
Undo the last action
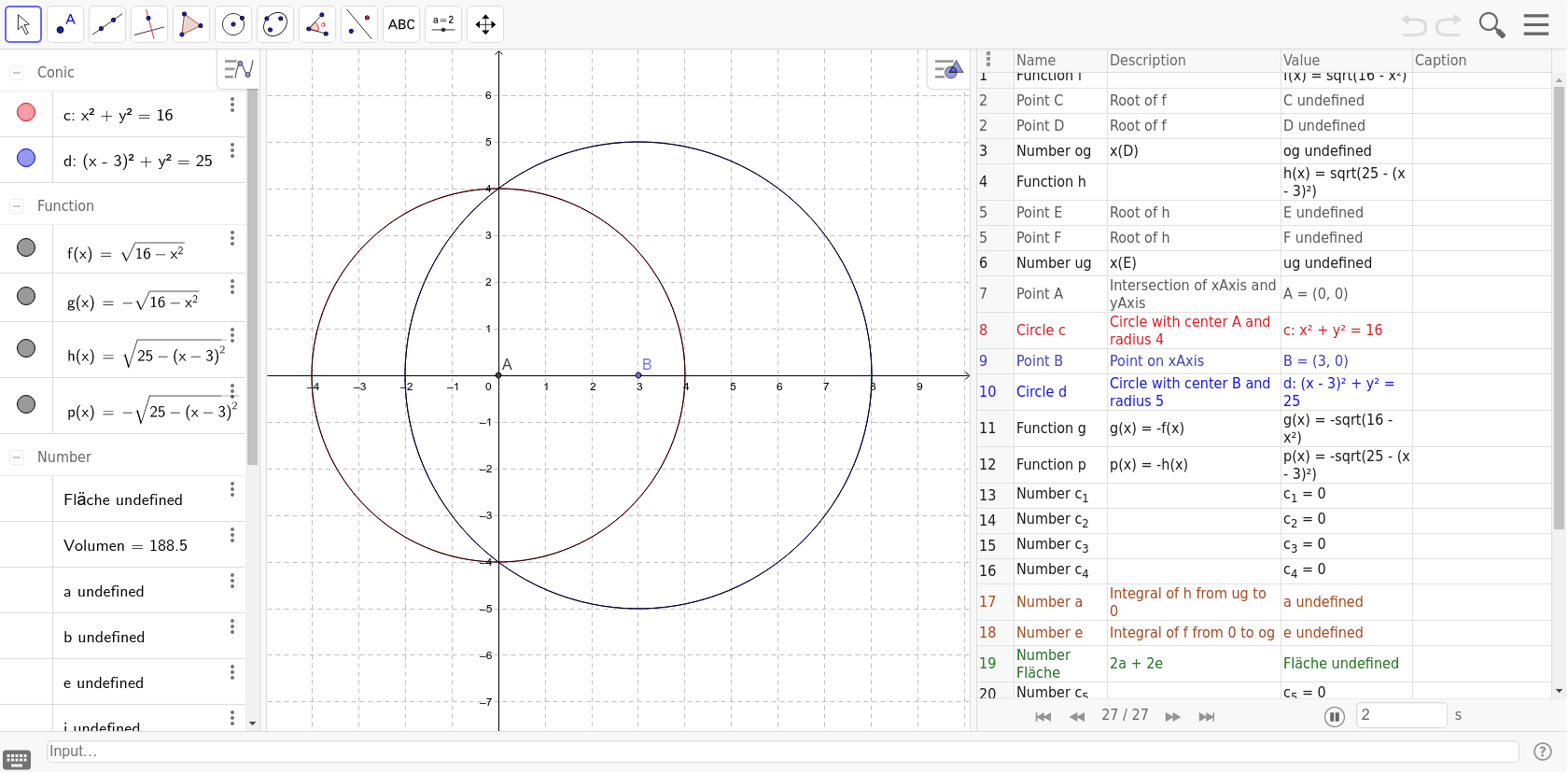point(1414,25)
